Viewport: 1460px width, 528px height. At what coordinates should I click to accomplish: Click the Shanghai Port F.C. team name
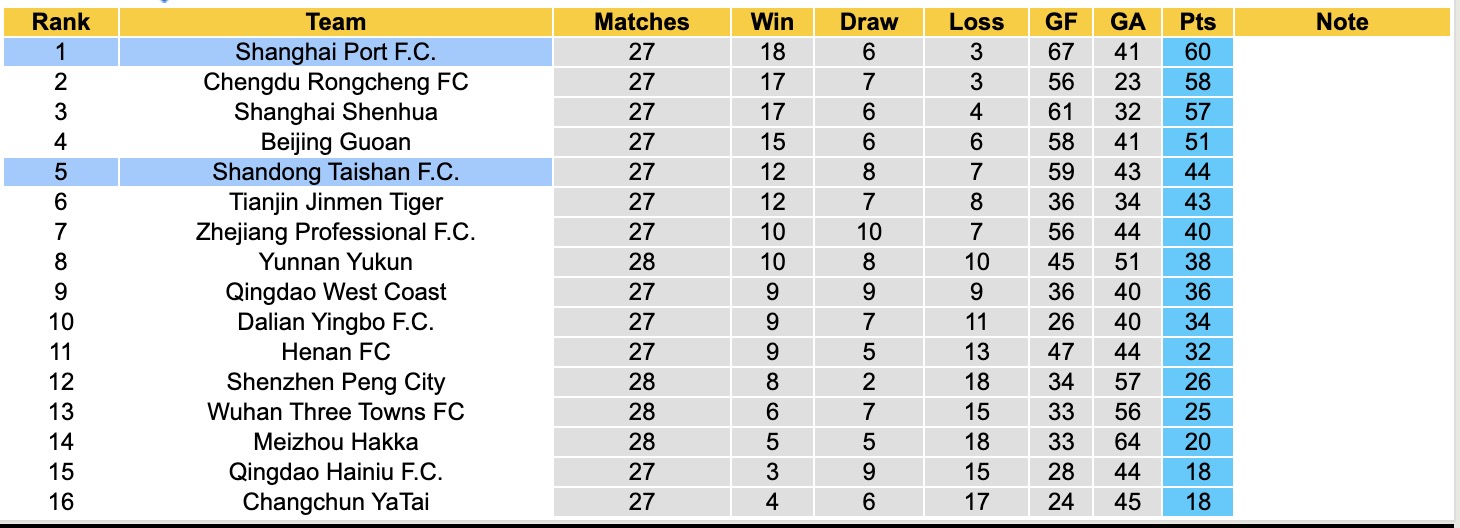pyautogui.click(x=335, y=52)
